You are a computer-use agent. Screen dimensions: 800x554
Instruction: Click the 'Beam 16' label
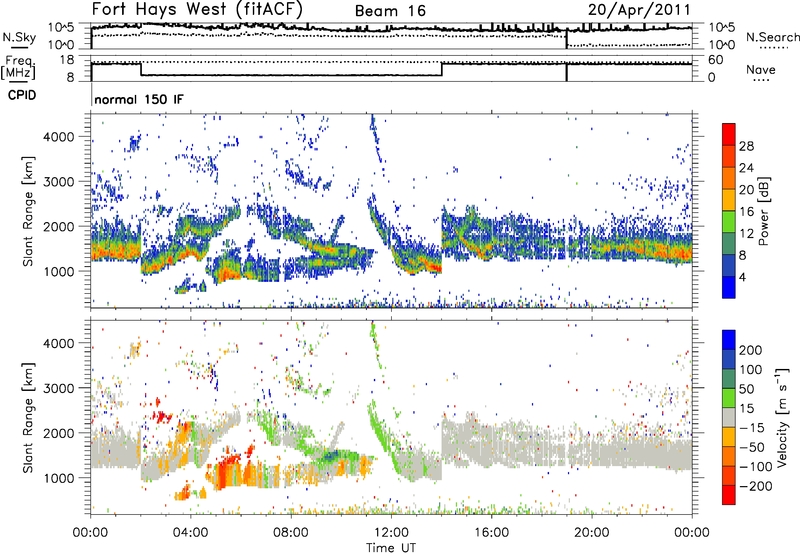[390, 11]
